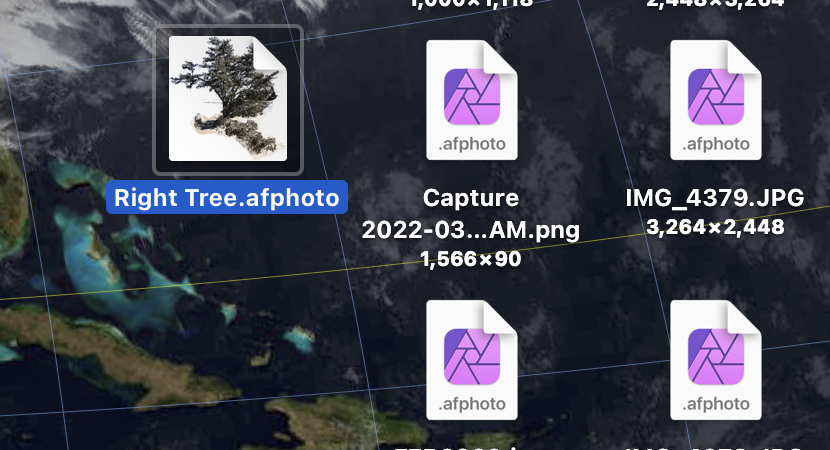830x450 pixels.
Task: Click the partially visible 2,448×3,264 dimension text
Action: pyautogui.click(x=715, y=4)
